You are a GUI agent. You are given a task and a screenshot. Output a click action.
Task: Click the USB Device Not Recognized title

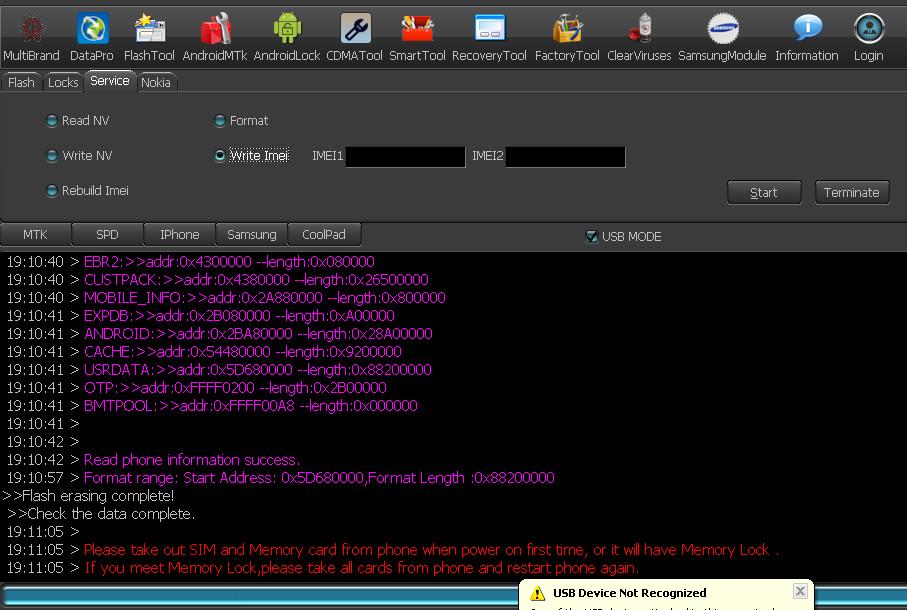pos(629,593)
